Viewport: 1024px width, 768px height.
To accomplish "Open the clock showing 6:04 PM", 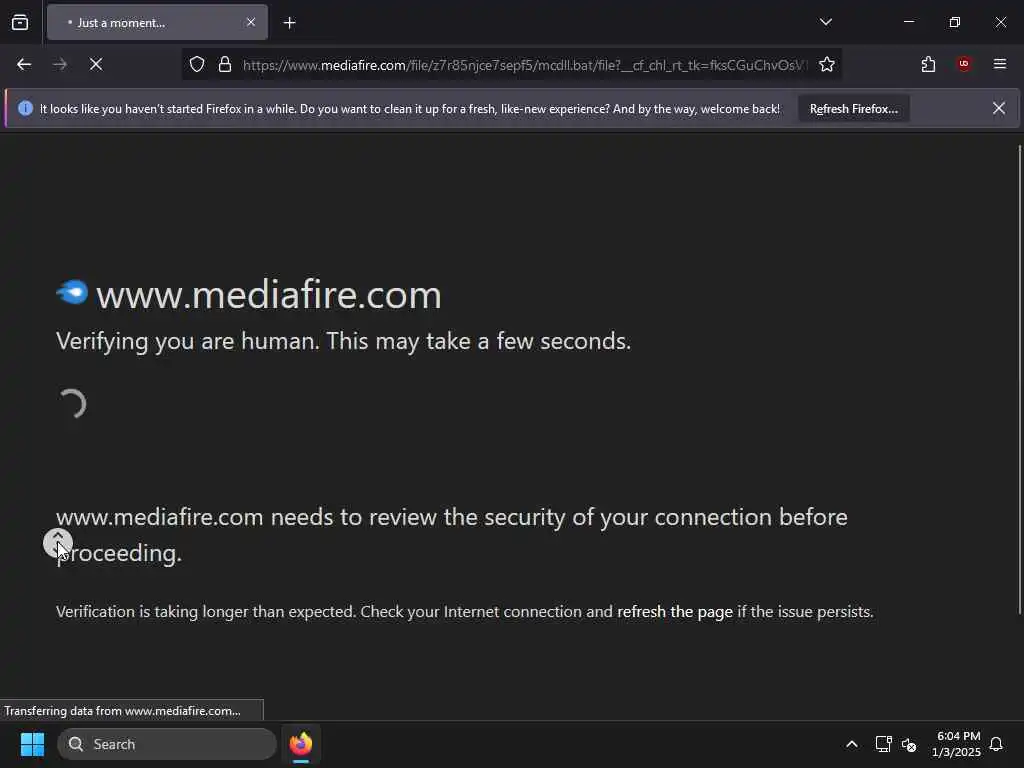I will [x=957, y=744].
